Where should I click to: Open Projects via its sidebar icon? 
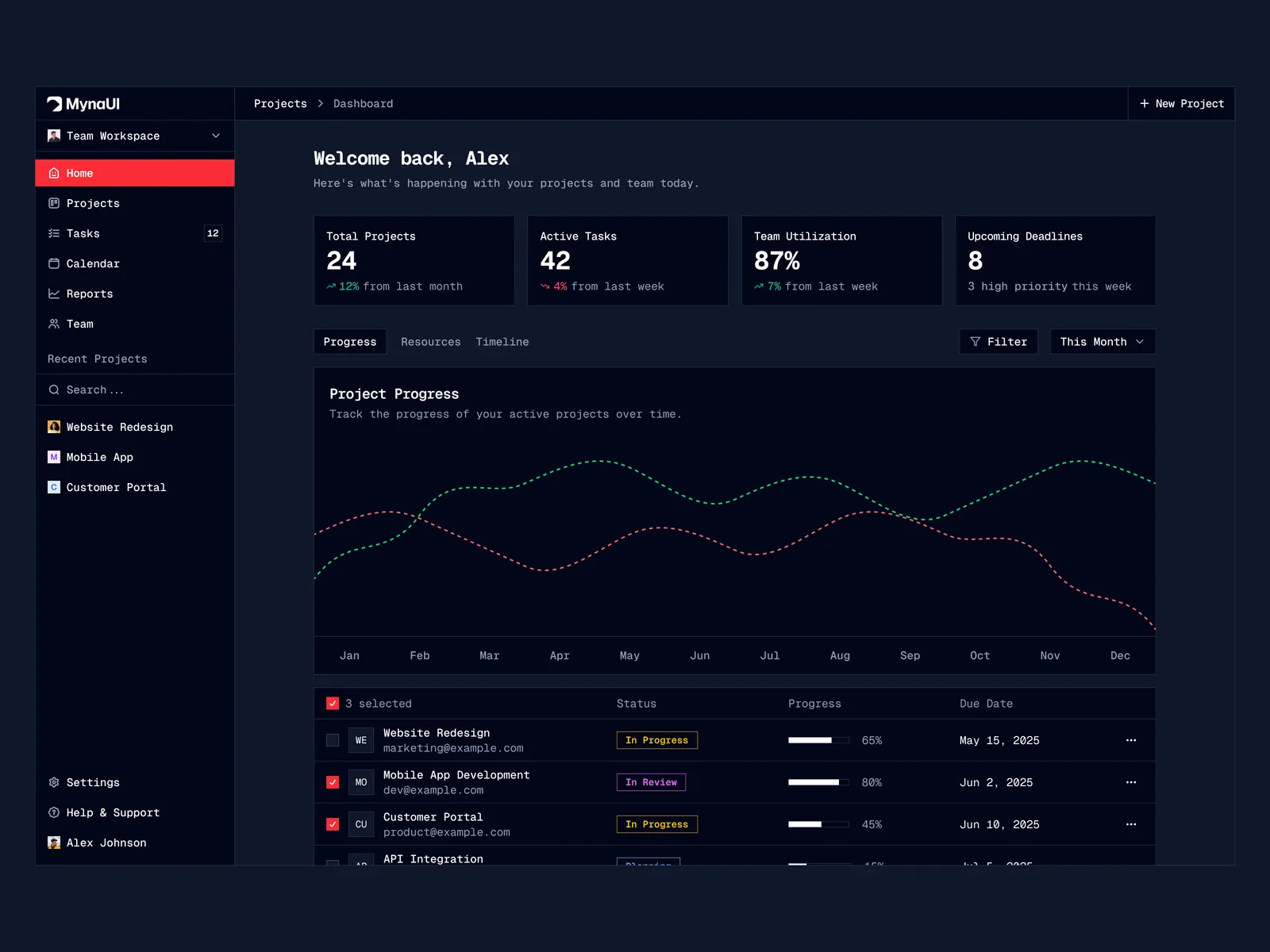(54, 203)
